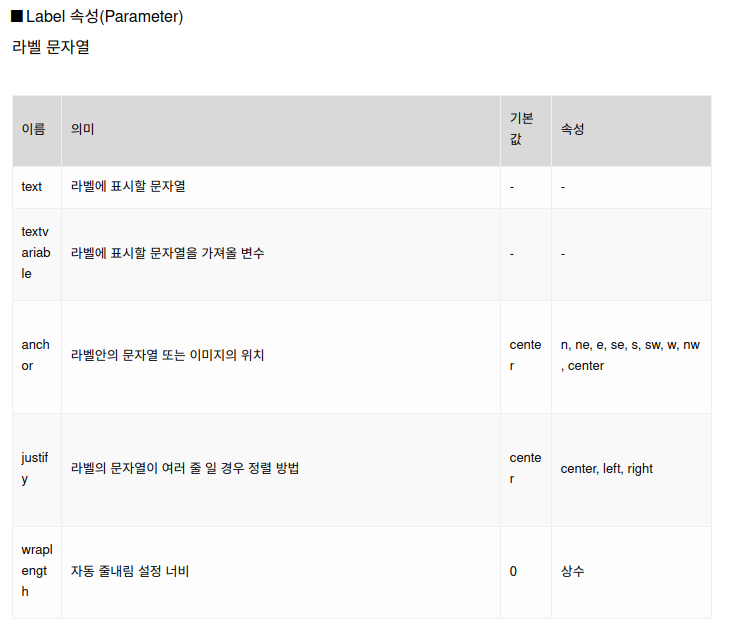The width and height of the screenshot is (740, 636).
Task: Click description '라벨에 표시할 문자열을 가져올 변수'
Action: [x=168, y=253]
